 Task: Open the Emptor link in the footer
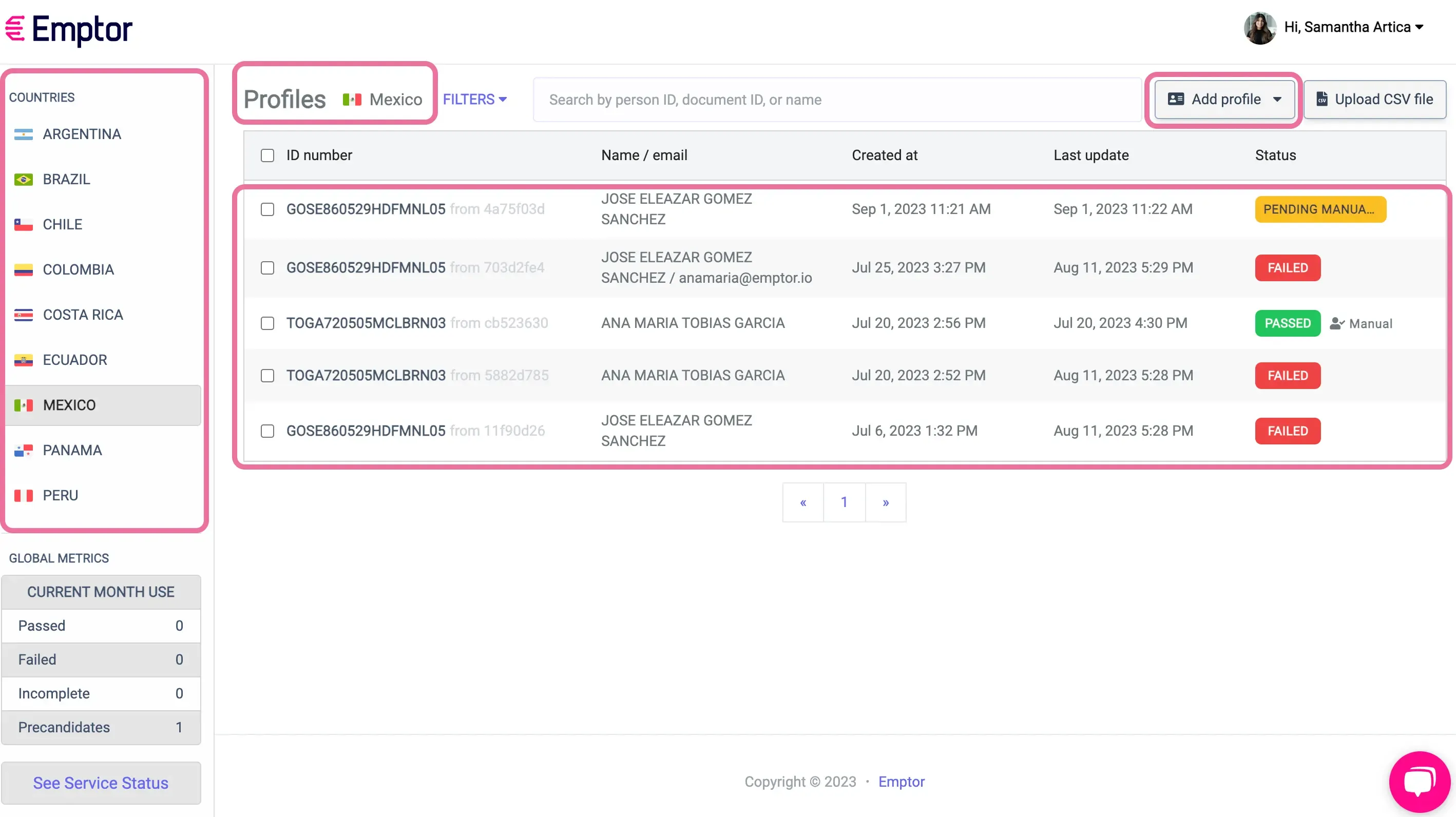902,782
